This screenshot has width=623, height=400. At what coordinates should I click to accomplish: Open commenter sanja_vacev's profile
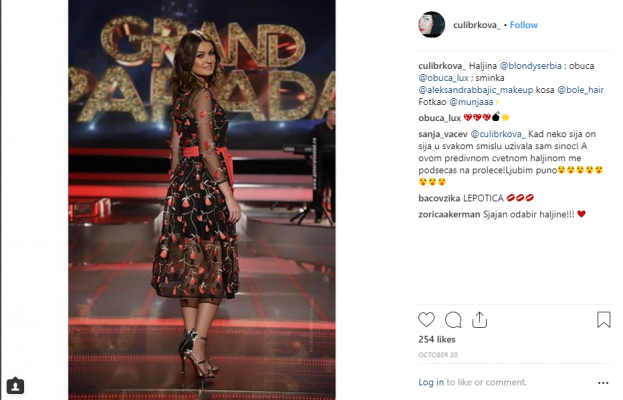pos(443,134)
